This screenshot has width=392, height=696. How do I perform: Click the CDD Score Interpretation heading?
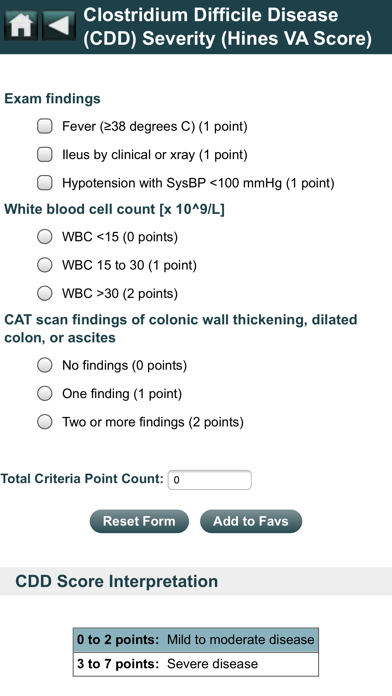click(117, 581)
